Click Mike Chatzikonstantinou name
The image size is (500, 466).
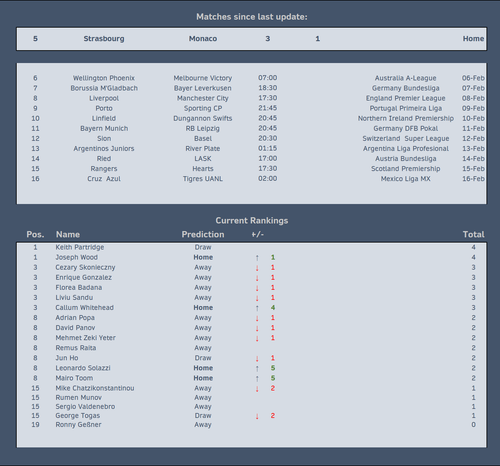95,388
